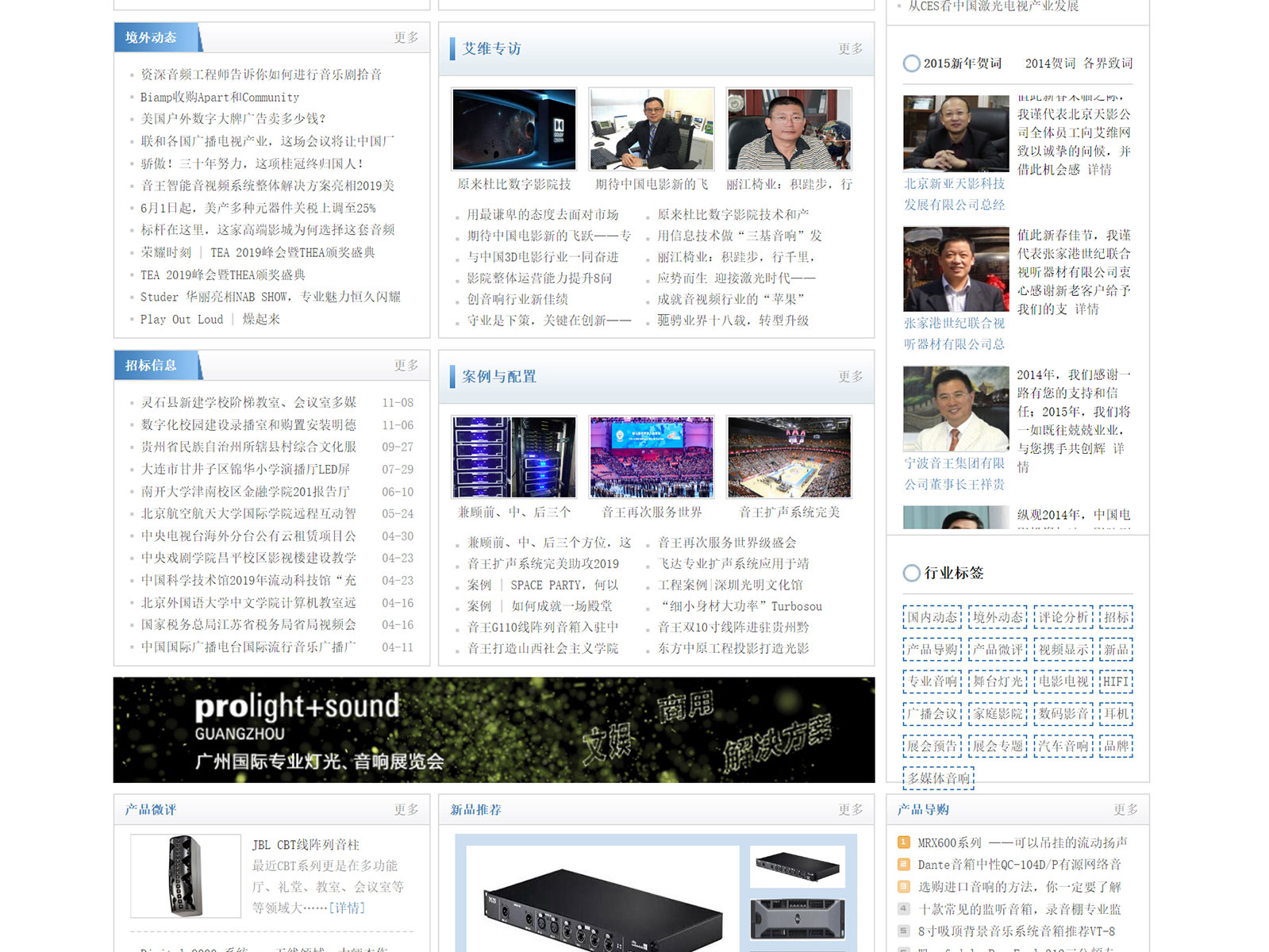Click the JBL CBT speaker product image

186,875
